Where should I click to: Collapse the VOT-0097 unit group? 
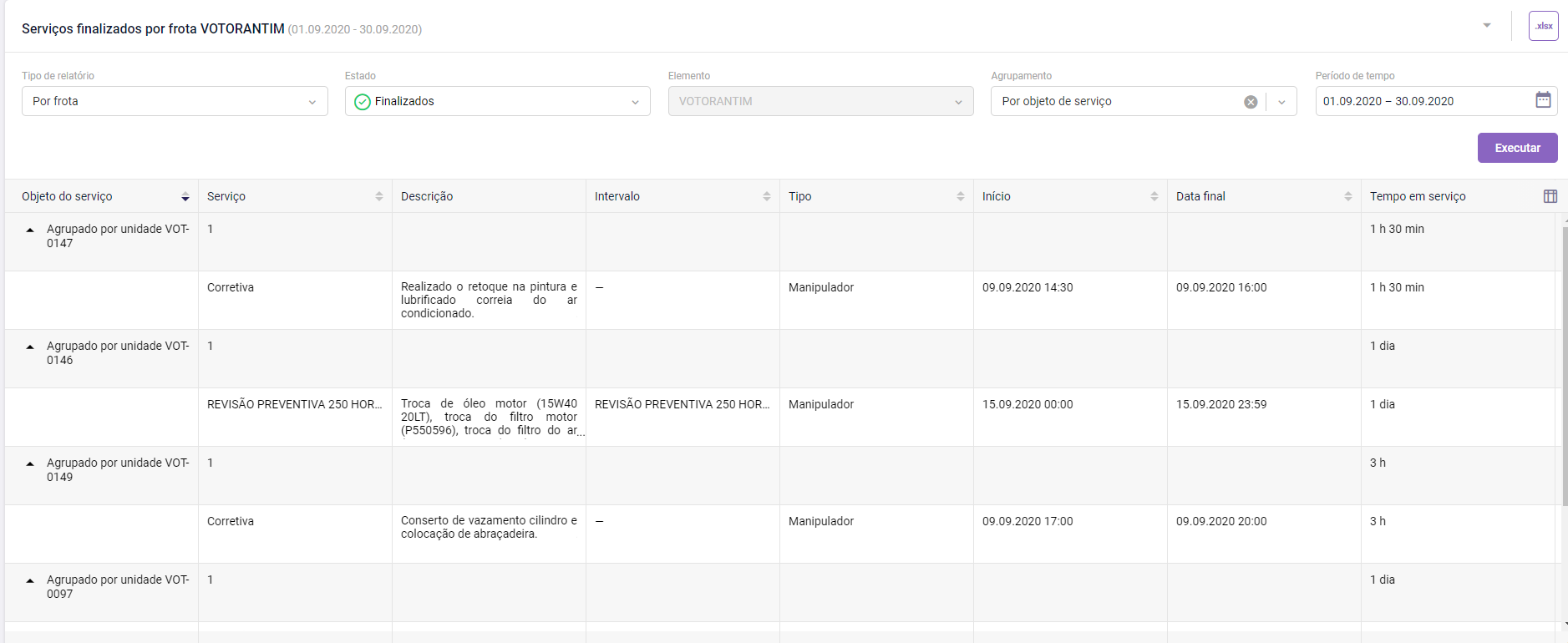(30, 580)
